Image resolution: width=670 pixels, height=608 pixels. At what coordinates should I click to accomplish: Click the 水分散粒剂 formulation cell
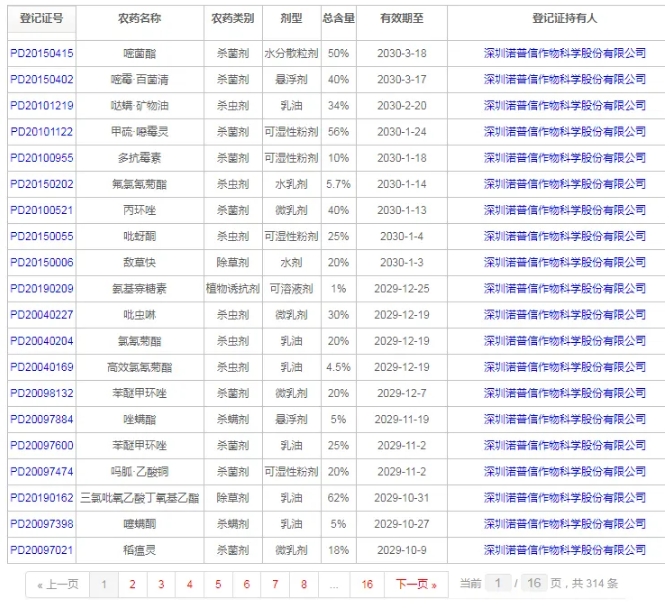(291, 53)
